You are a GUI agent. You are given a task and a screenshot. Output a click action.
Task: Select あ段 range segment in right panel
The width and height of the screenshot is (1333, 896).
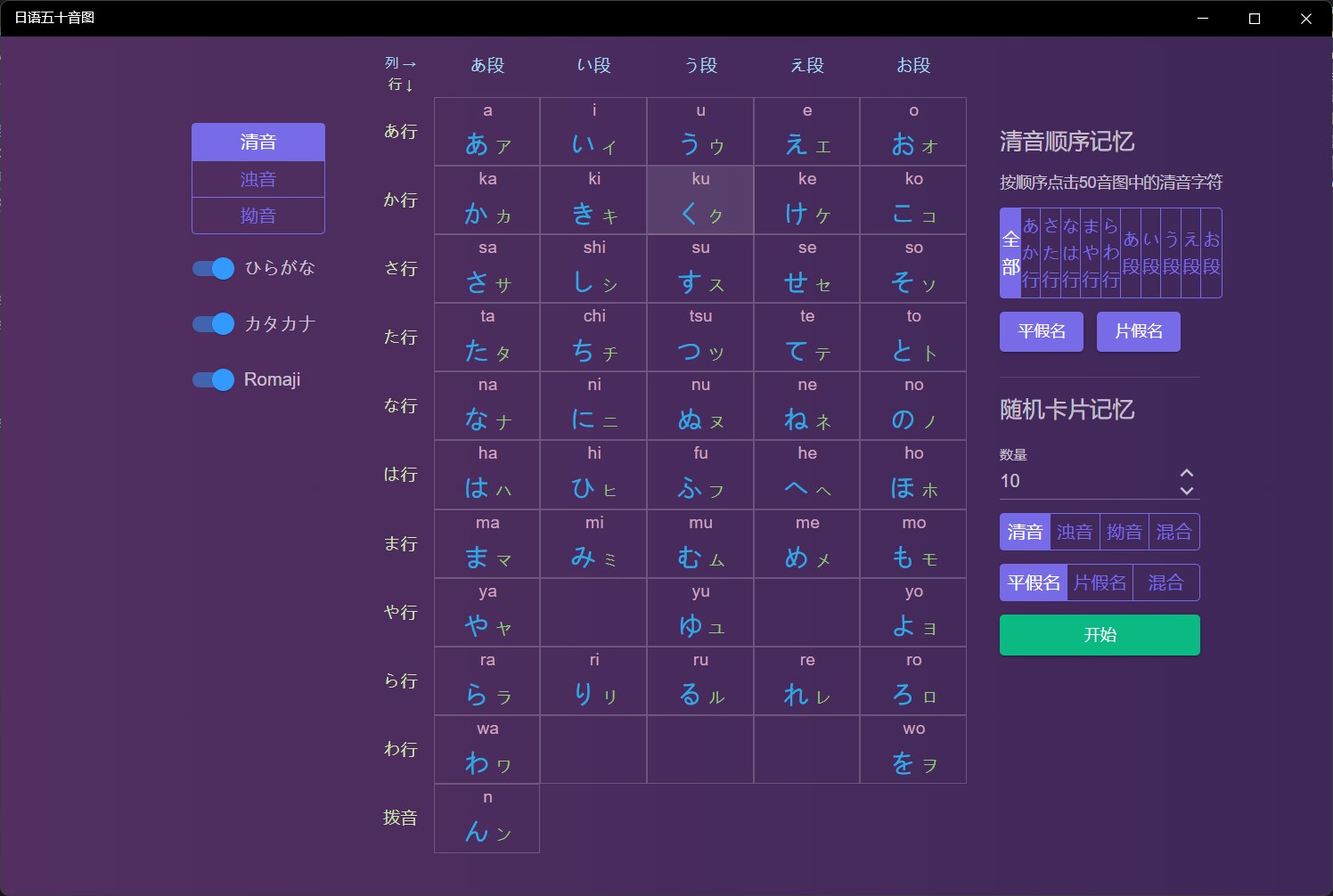pyautogui.click(x=1132, y=253)
